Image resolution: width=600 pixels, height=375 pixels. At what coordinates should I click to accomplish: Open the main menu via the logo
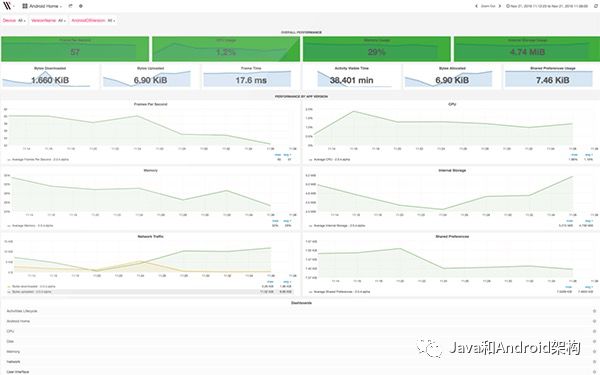pyautogui.click(x=7, y=6)
